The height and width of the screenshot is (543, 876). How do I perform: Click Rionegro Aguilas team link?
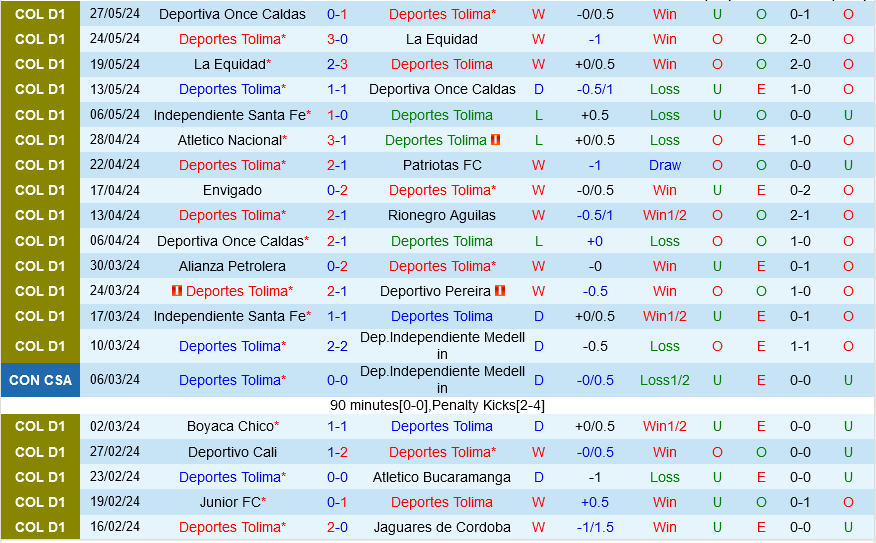[442, 215]
